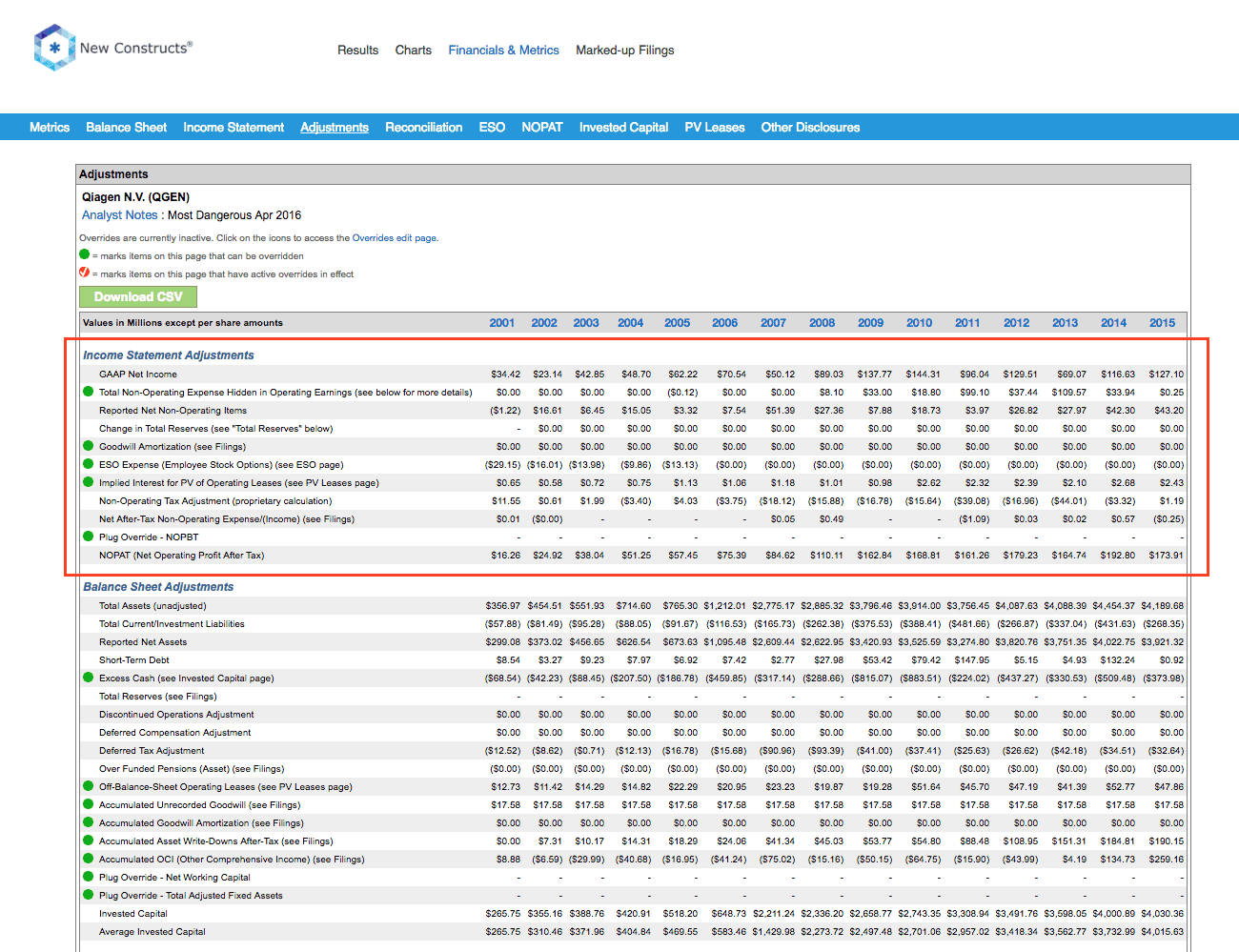Click the Reported Net Non-Operating Items label
Image resolution: width=1239 pixels, height=952 pixels.
coord(173,411)
